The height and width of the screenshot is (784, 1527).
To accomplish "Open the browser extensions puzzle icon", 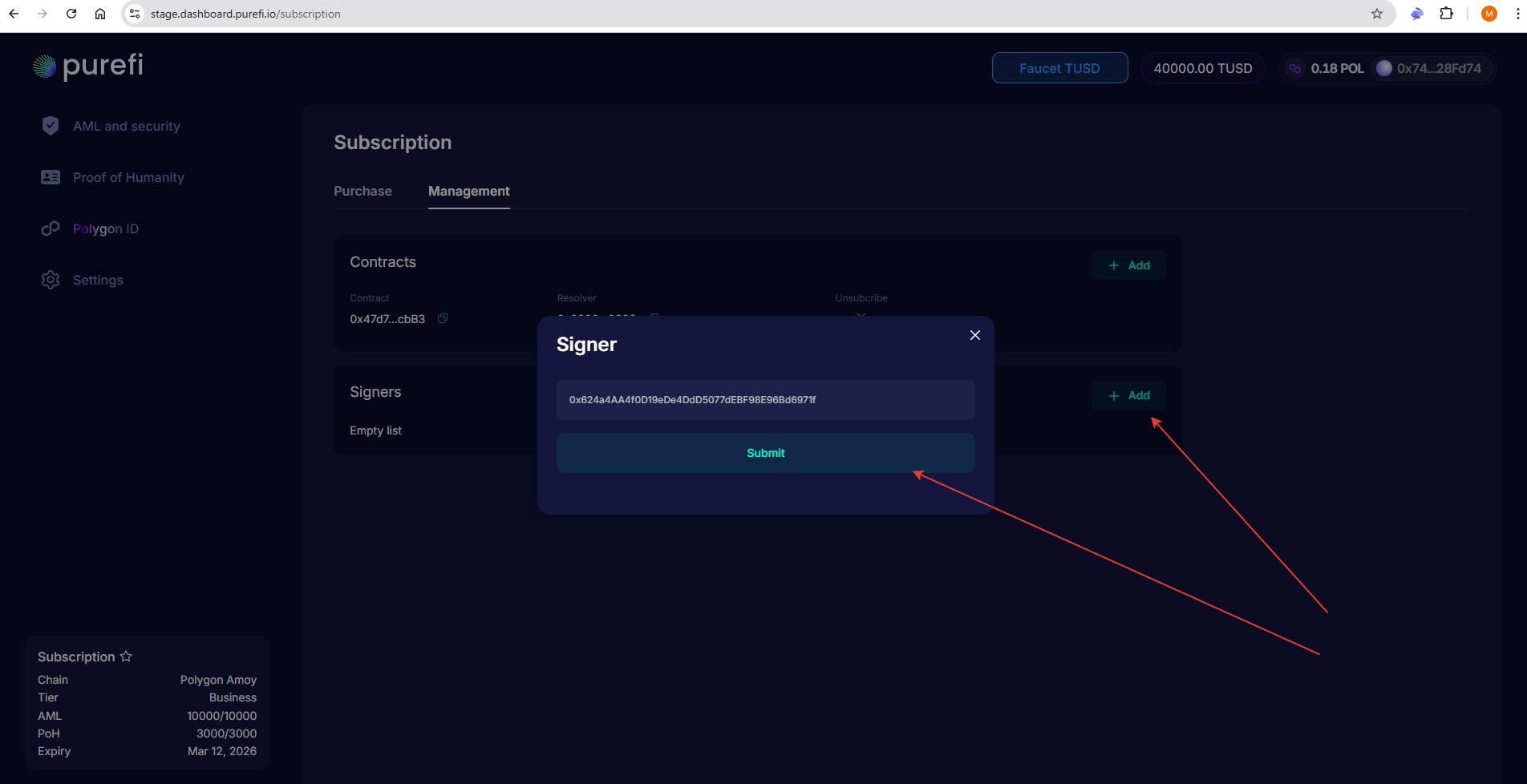I will [x=1446, y=14].
